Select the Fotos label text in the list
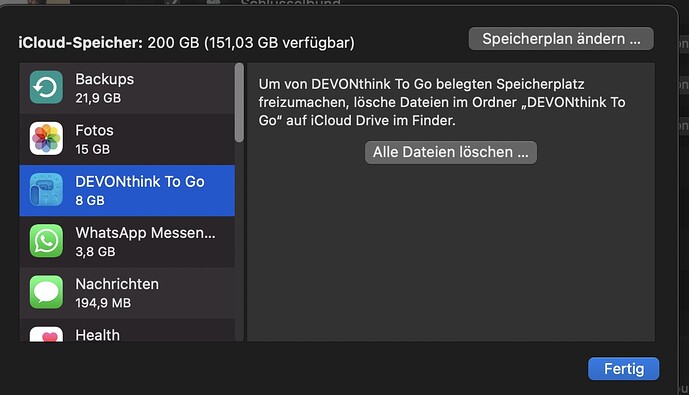Screen dimensions: 689x395 point(94,130)
